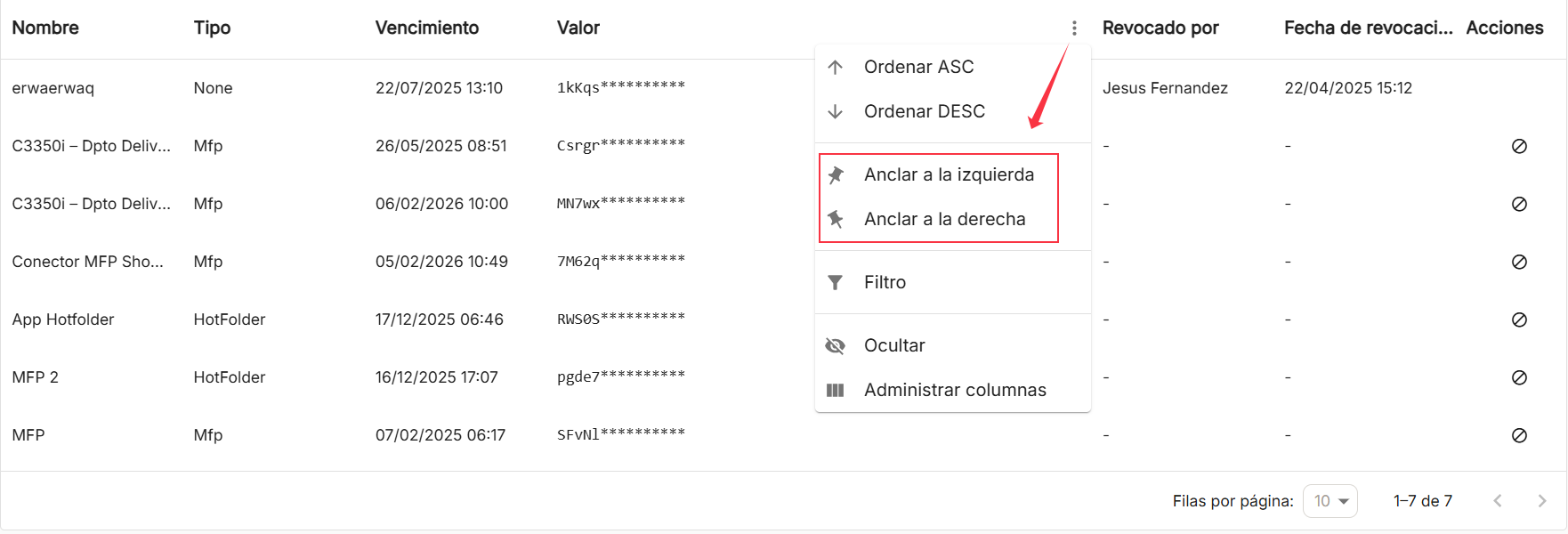Click revoke icon for C3350i expiring 06/02/2026
This screenshot has width=1568, height=534.
click(x=1519, y=204)
